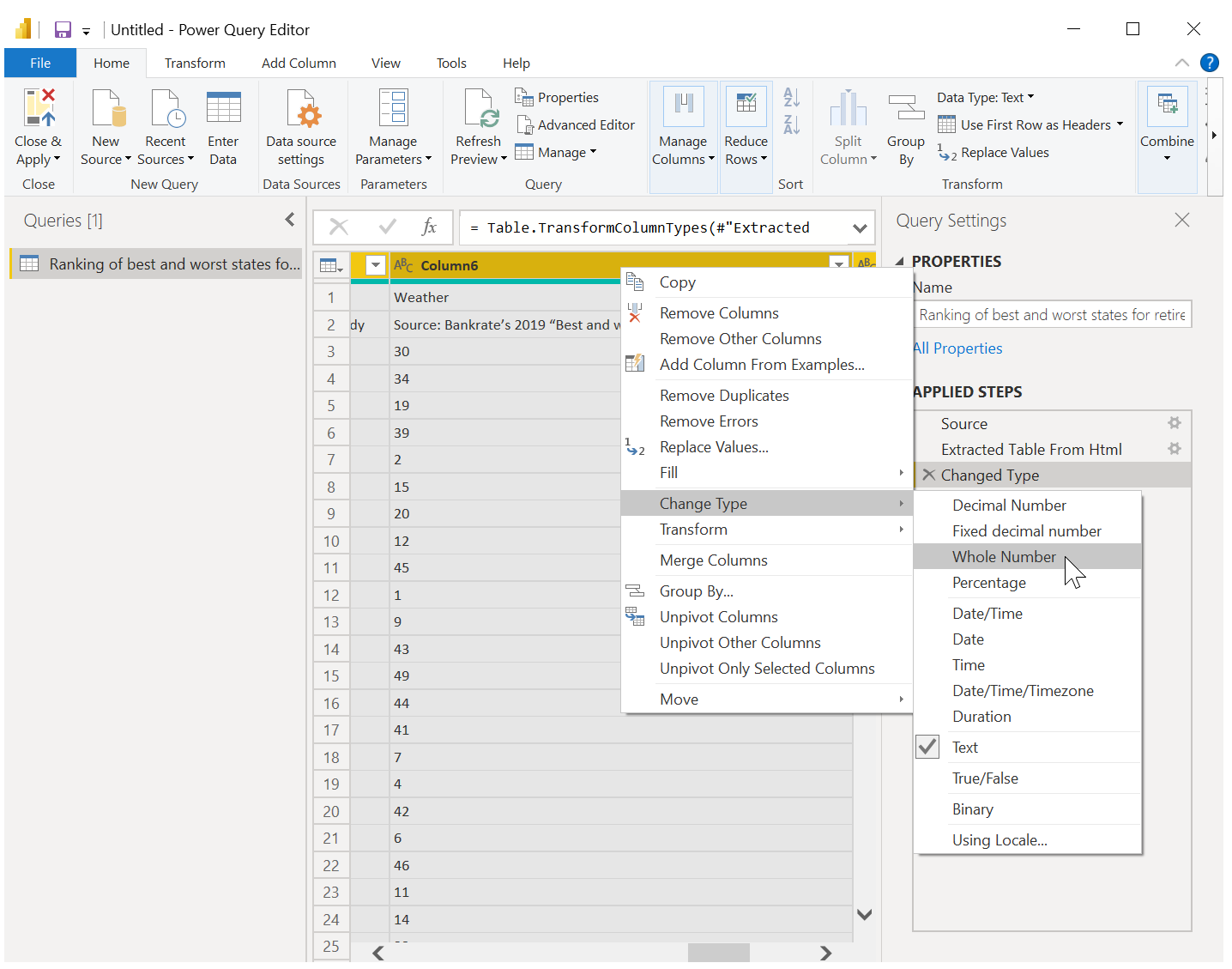Image resolution: width=1232 pixels, height=969 pixels.
Task: Cancel the formula edit with the X icon
Action: [339, 227]
